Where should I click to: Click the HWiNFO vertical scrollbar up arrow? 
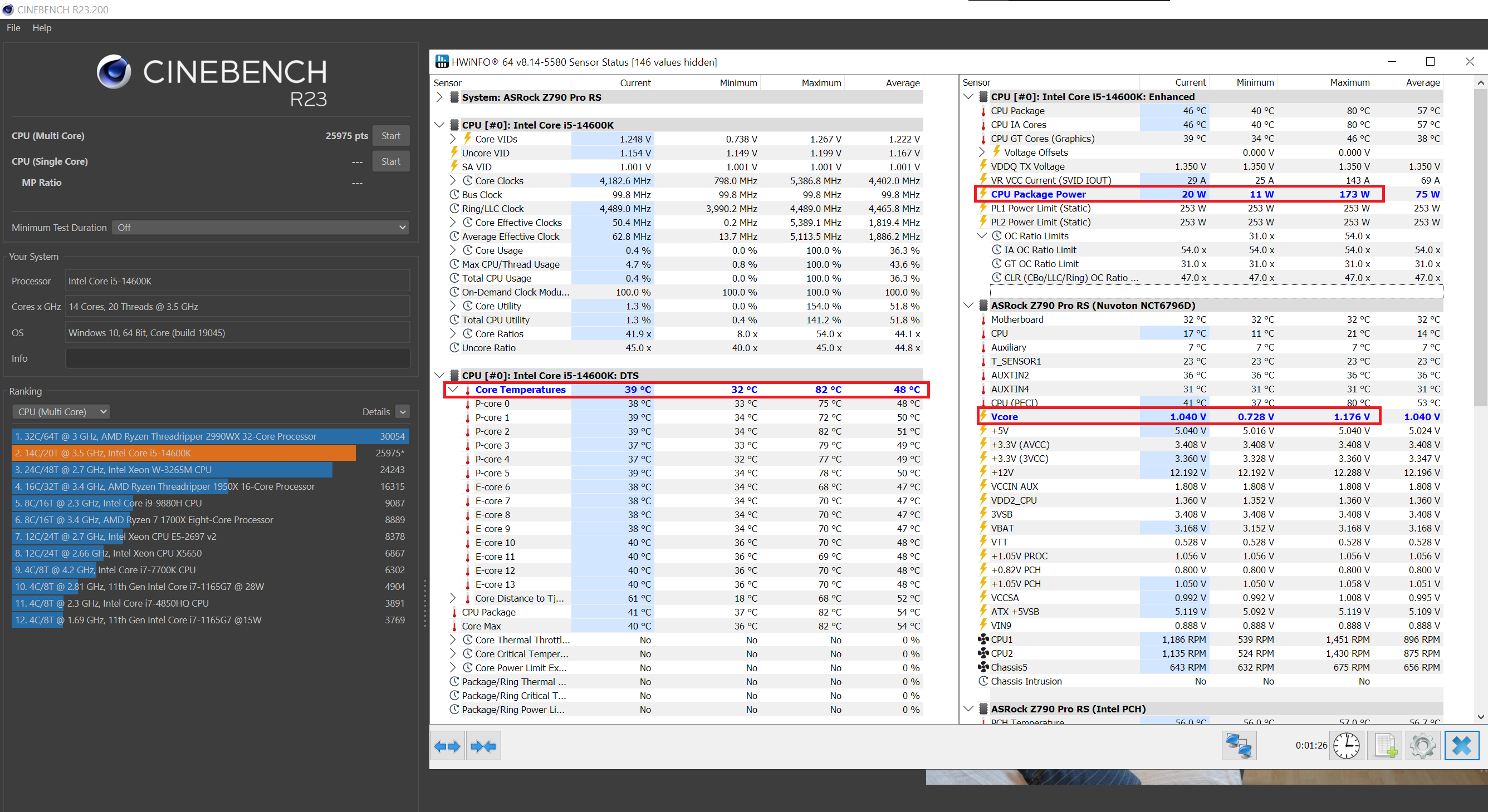tap(1481, 82)
